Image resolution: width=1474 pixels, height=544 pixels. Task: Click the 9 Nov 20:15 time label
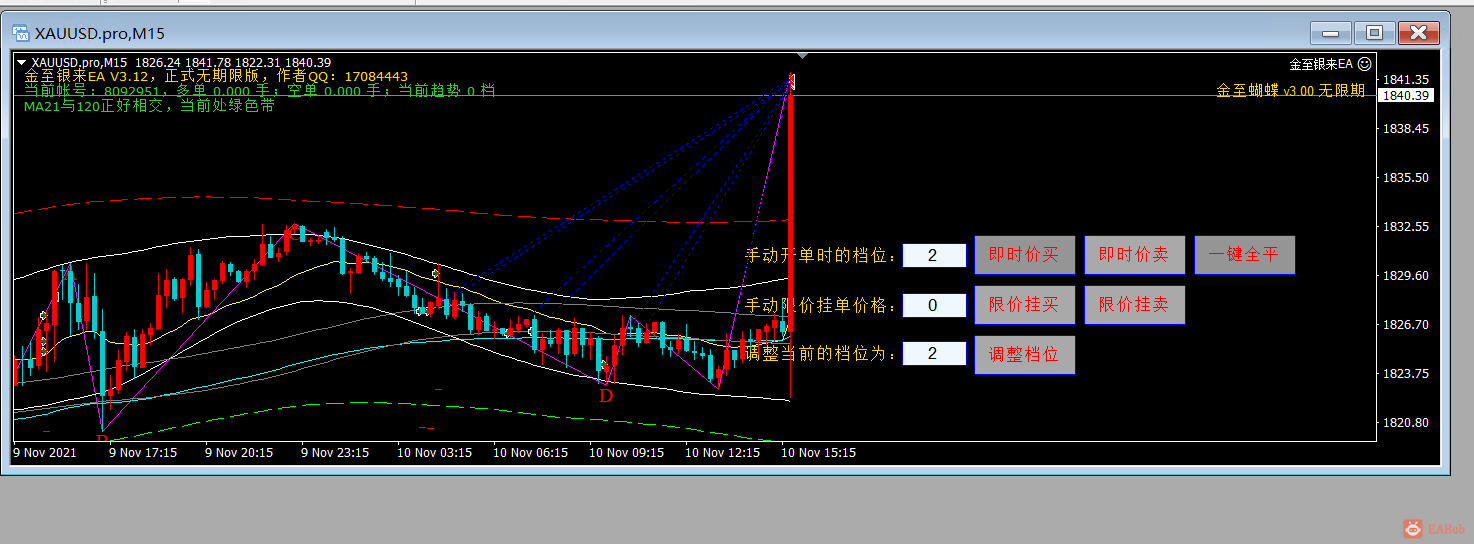click(239, 453)
